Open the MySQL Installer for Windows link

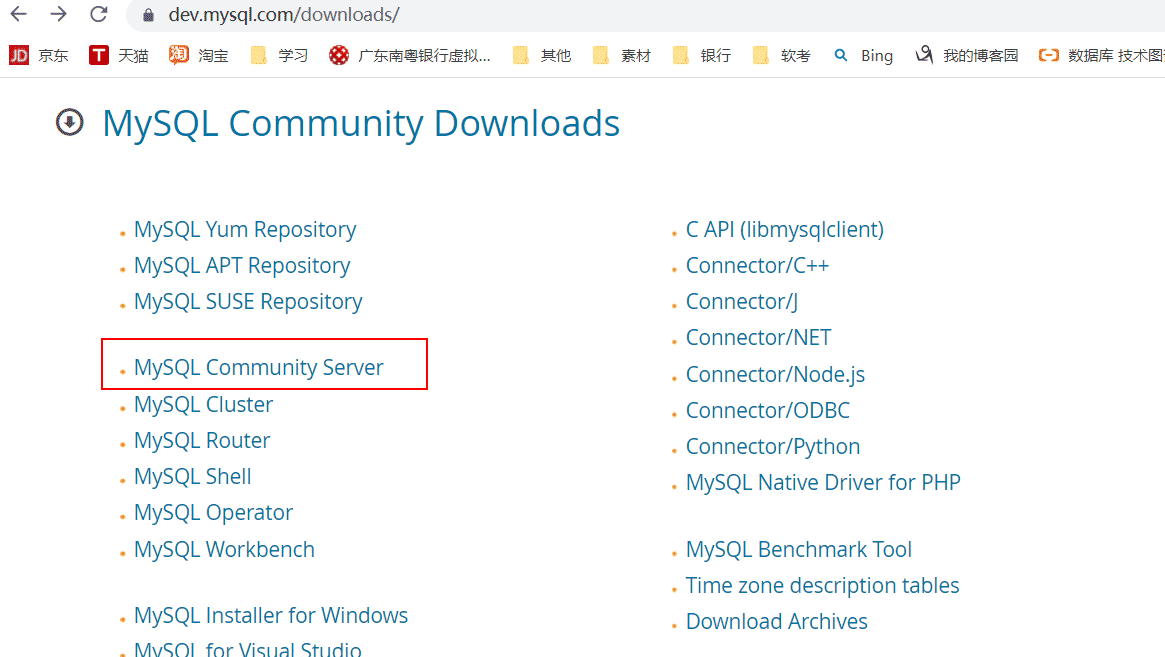(x=271, y=615)
